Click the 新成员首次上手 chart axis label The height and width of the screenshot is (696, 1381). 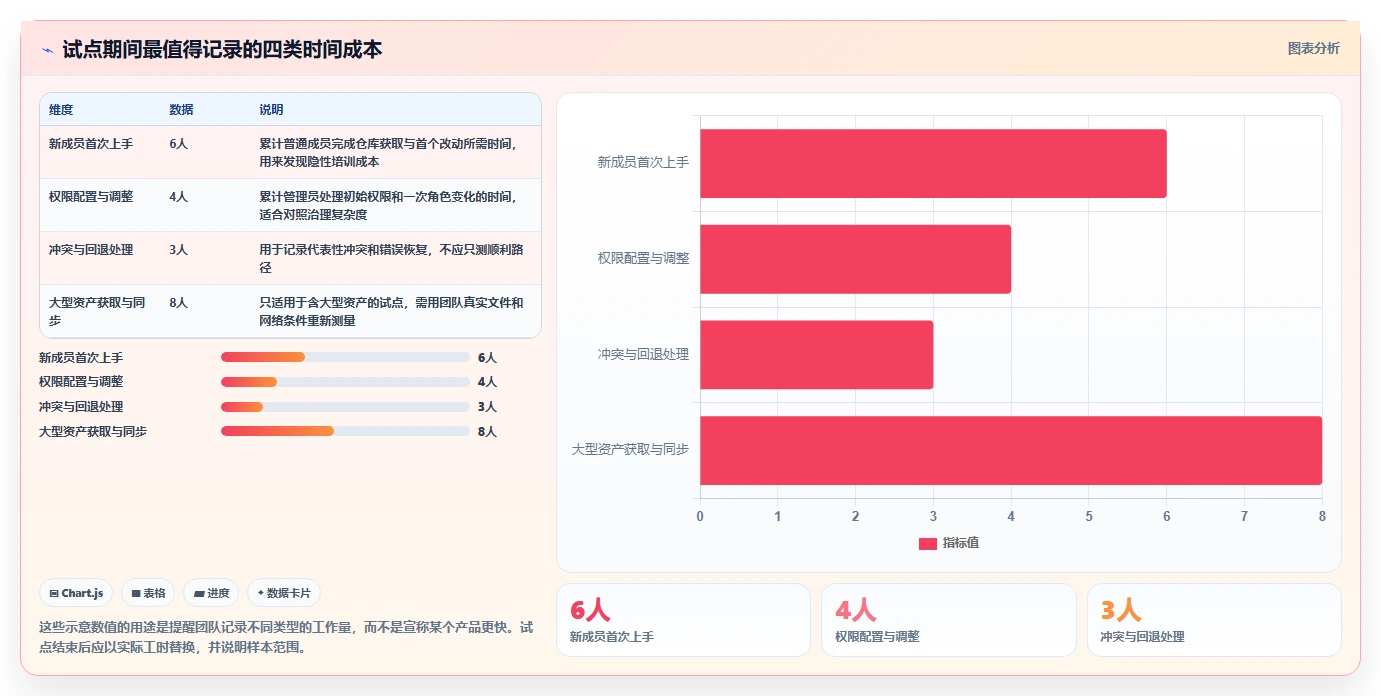pyautogui.click(x=643, y=162)
